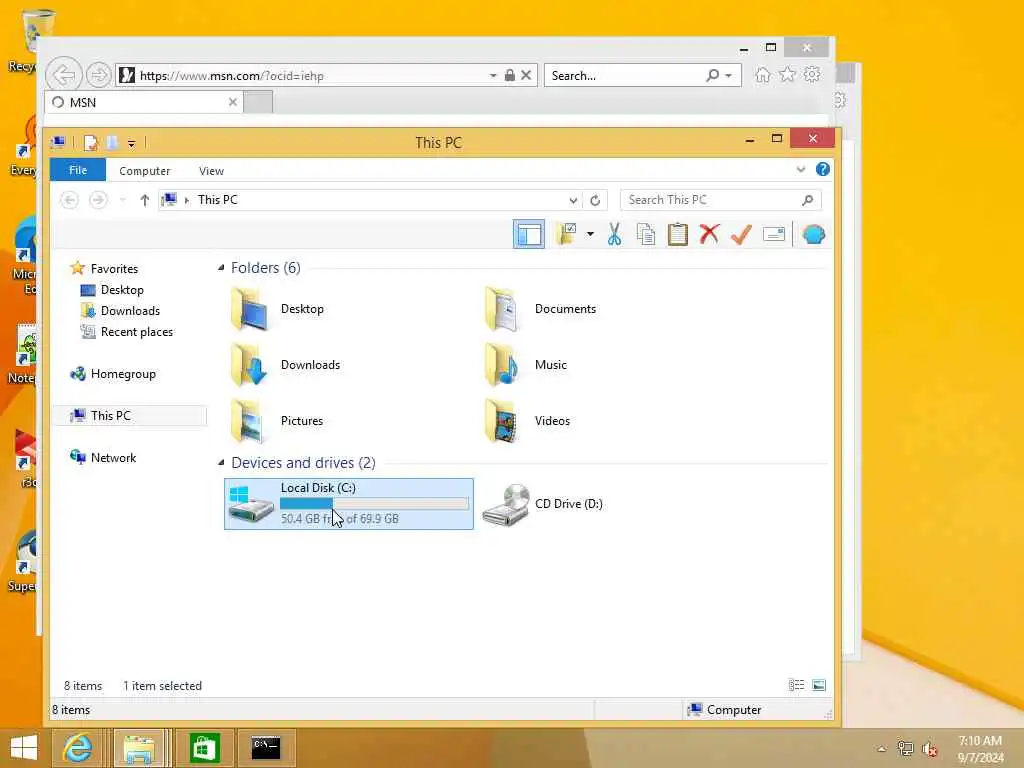Select the Music folder icon
1024x768 pixels.
502,364
